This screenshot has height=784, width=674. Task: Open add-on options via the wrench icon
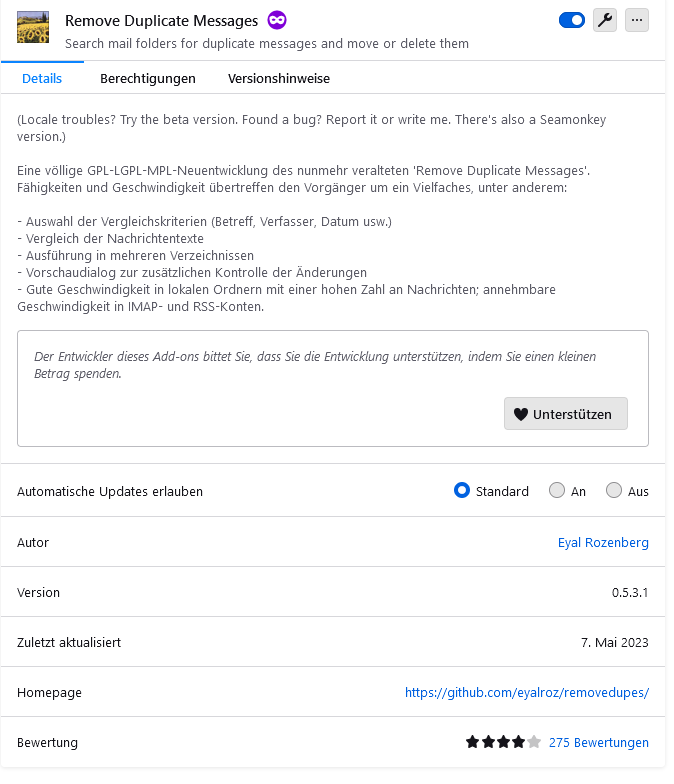pyautogui.click(x=605, y=20)
